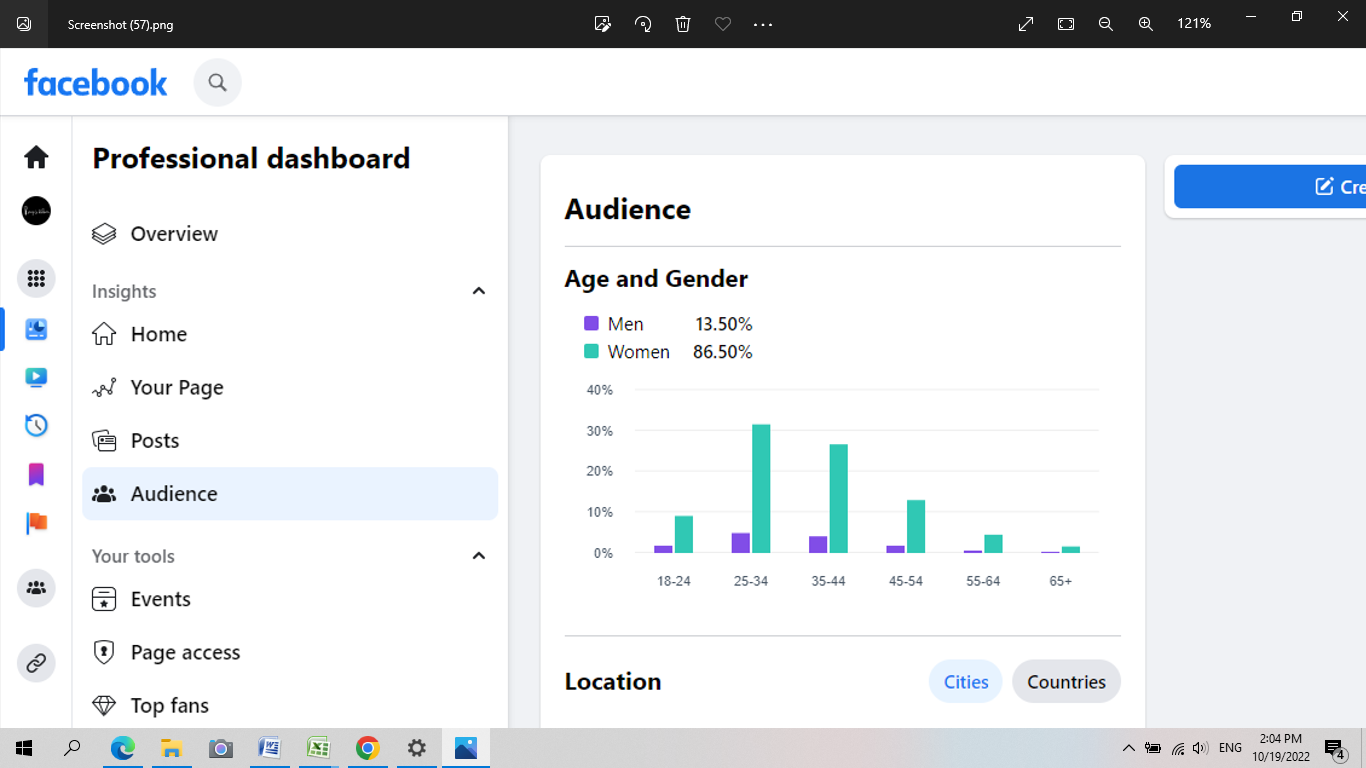Open the Pages flag icon in left rail

[36, 522]
